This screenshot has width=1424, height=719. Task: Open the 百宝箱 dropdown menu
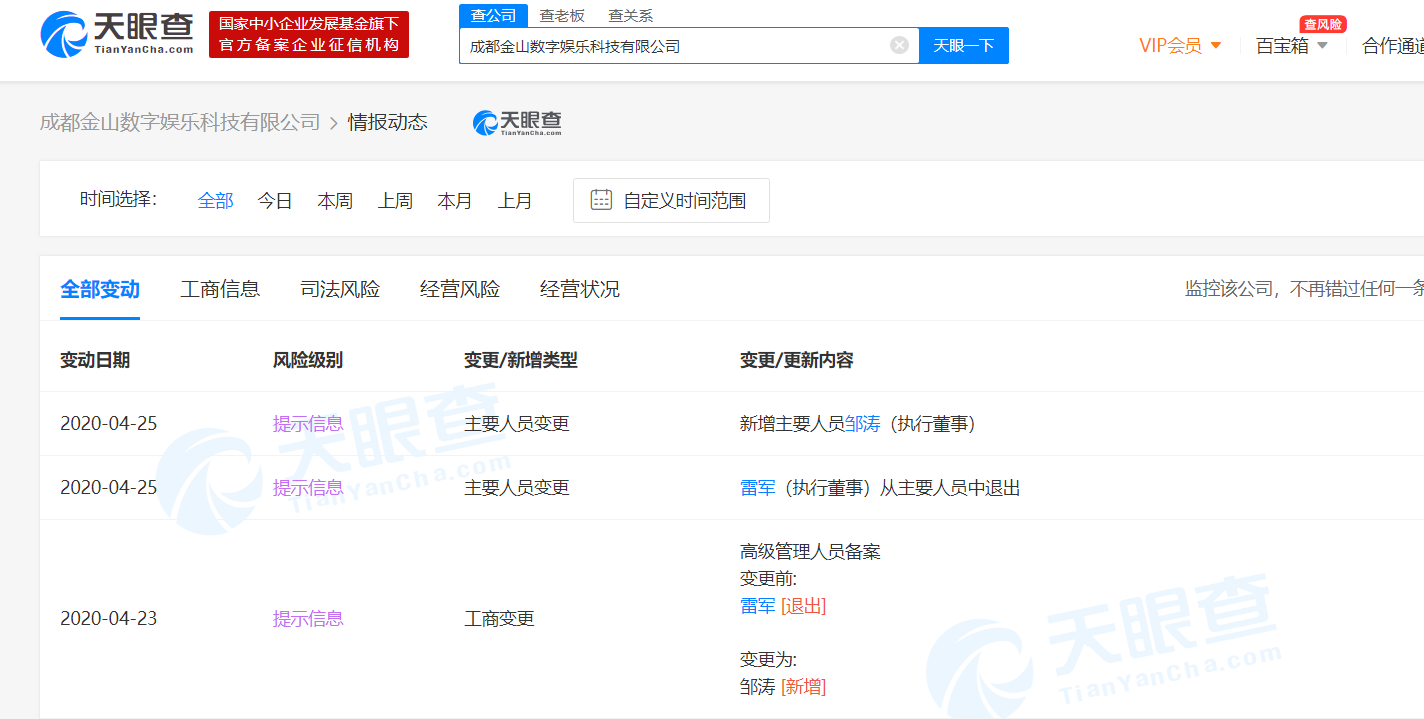click(x=1292, y=46)
